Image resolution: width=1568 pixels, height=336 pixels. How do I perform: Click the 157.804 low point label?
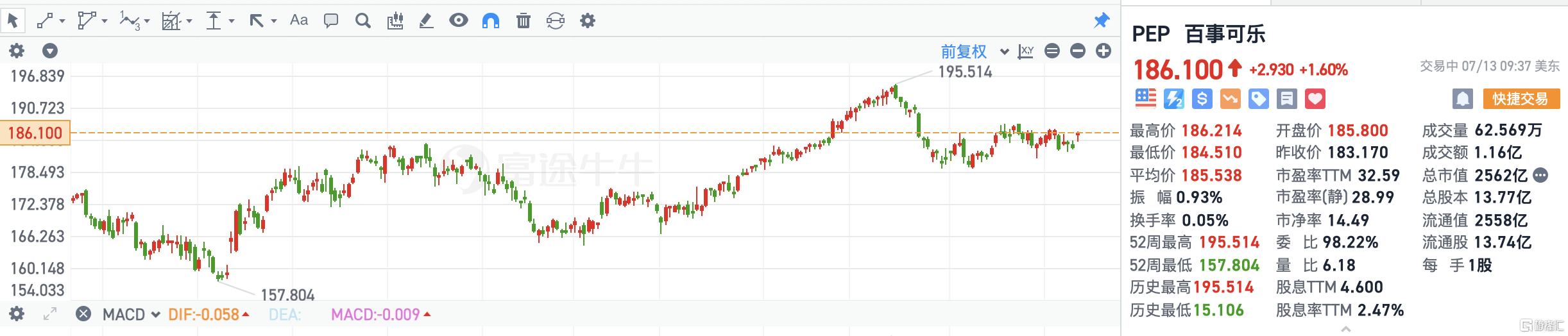click(287, 296)
